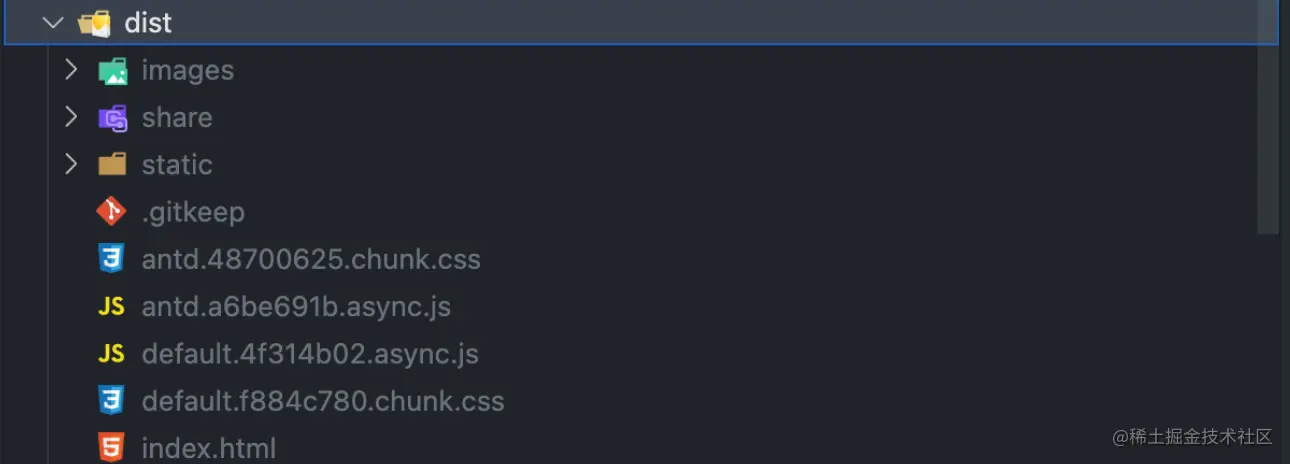1290x464 pixels.
Task: Expand the share folder chevron
Action: tap(71, 117)
